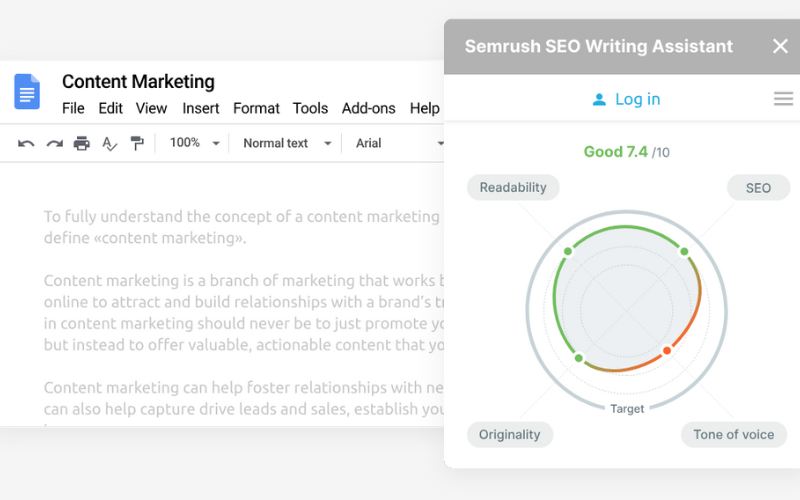Click the print icon
800x500 pixels.
pos(82,144)
